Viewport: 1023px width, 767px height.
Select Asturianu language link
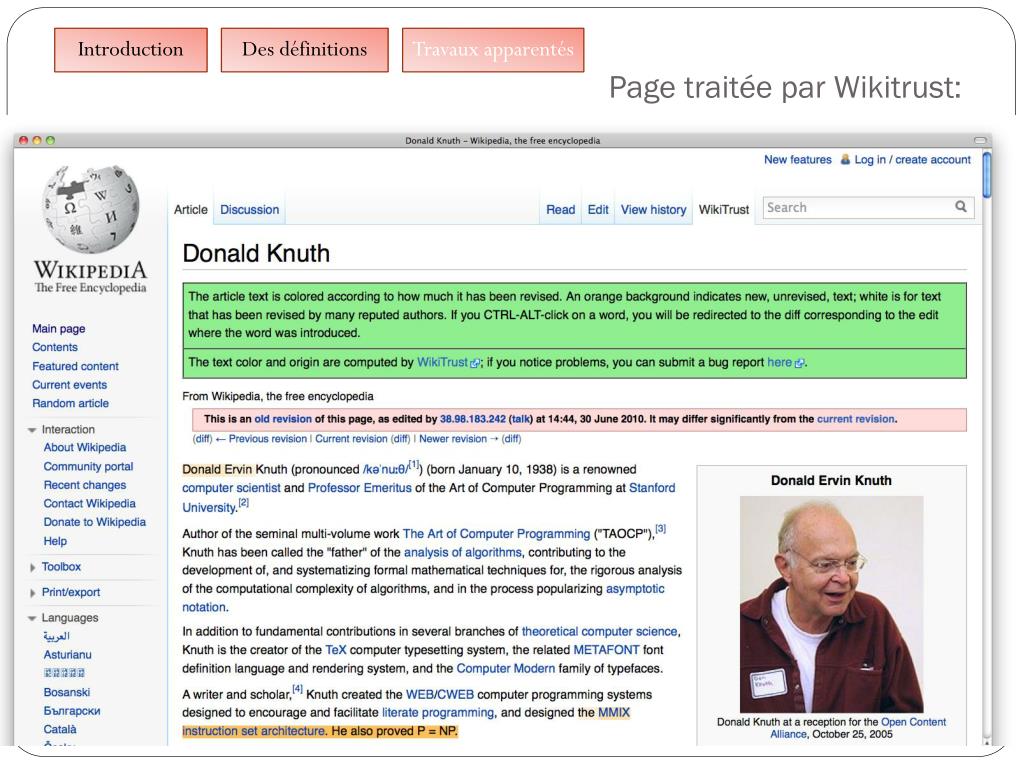[x=68, y=655]
